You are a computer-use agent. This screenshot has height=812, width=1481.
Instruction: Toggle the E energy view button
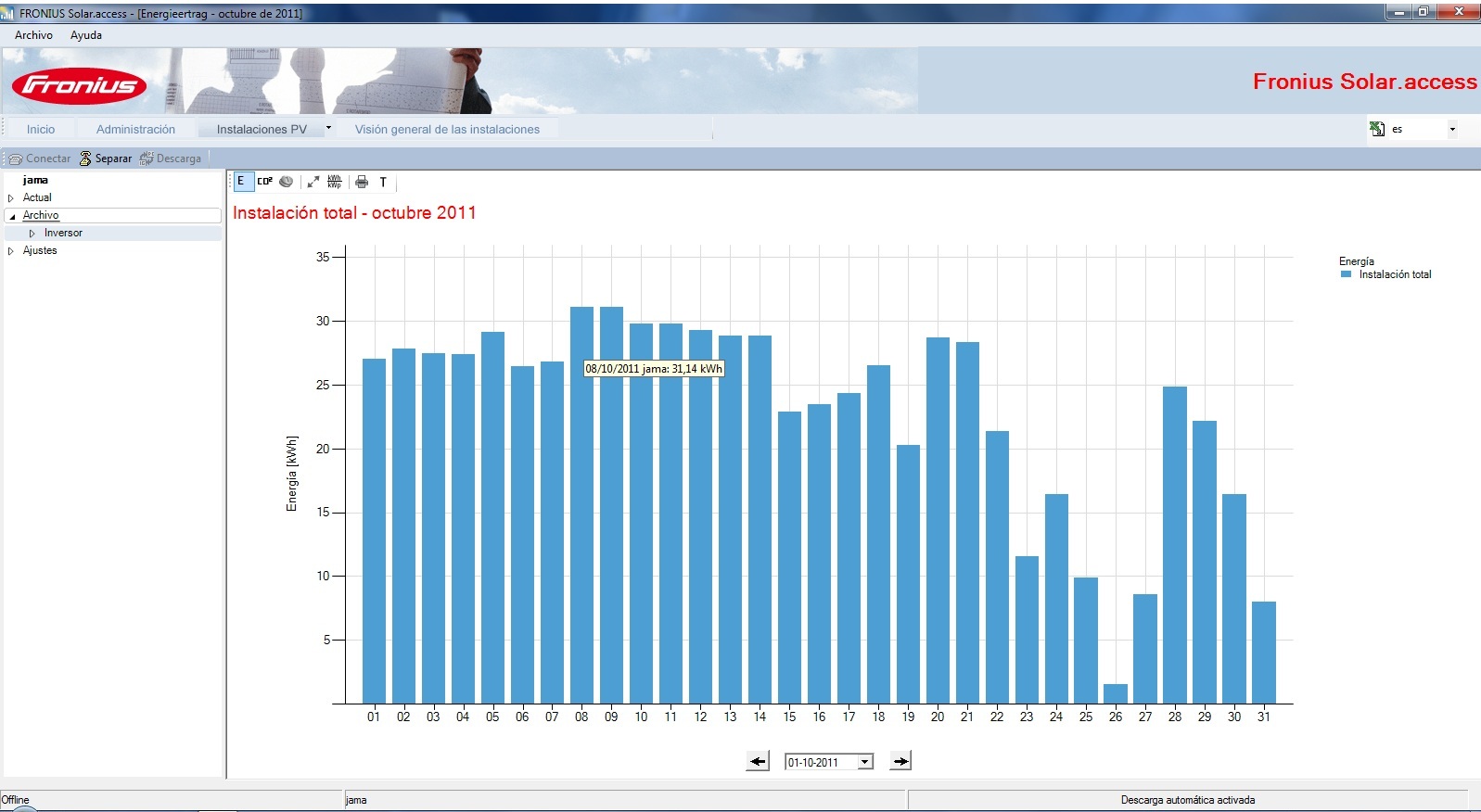(x=242, y=182)
